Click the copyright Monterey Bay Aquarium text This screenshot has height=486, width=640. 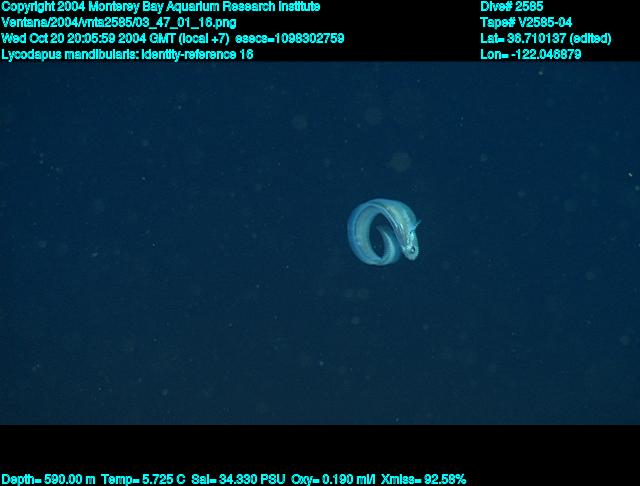click(x=161, y=6)
